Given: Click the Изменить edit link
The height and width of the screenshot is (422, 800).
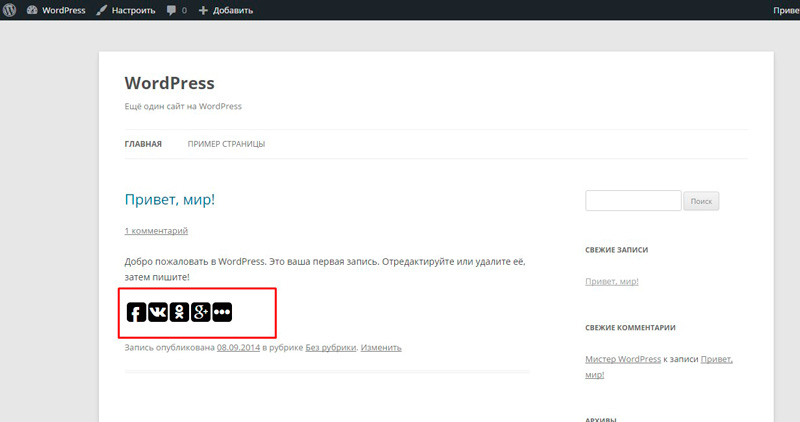Looking at the screenshot, I should point(381,347).
